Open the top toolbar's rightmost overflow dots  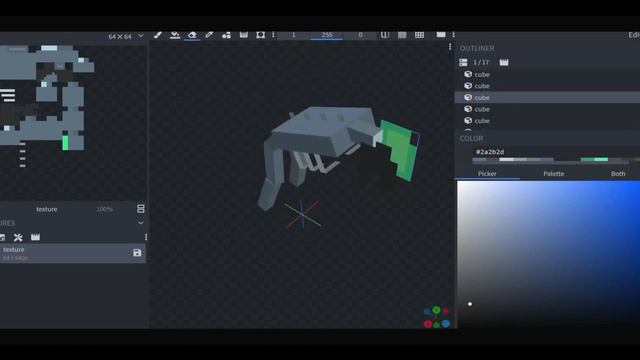[x=453, y=35]
